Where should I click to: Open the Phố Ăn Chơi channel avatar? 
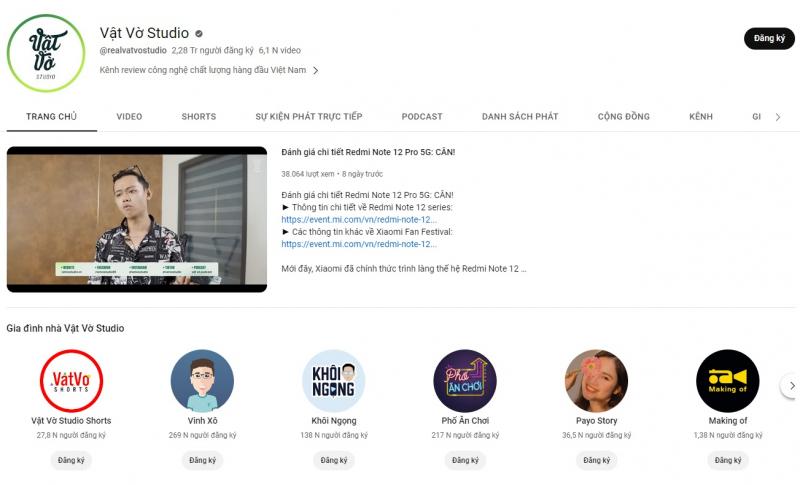(x=465, y=380)
